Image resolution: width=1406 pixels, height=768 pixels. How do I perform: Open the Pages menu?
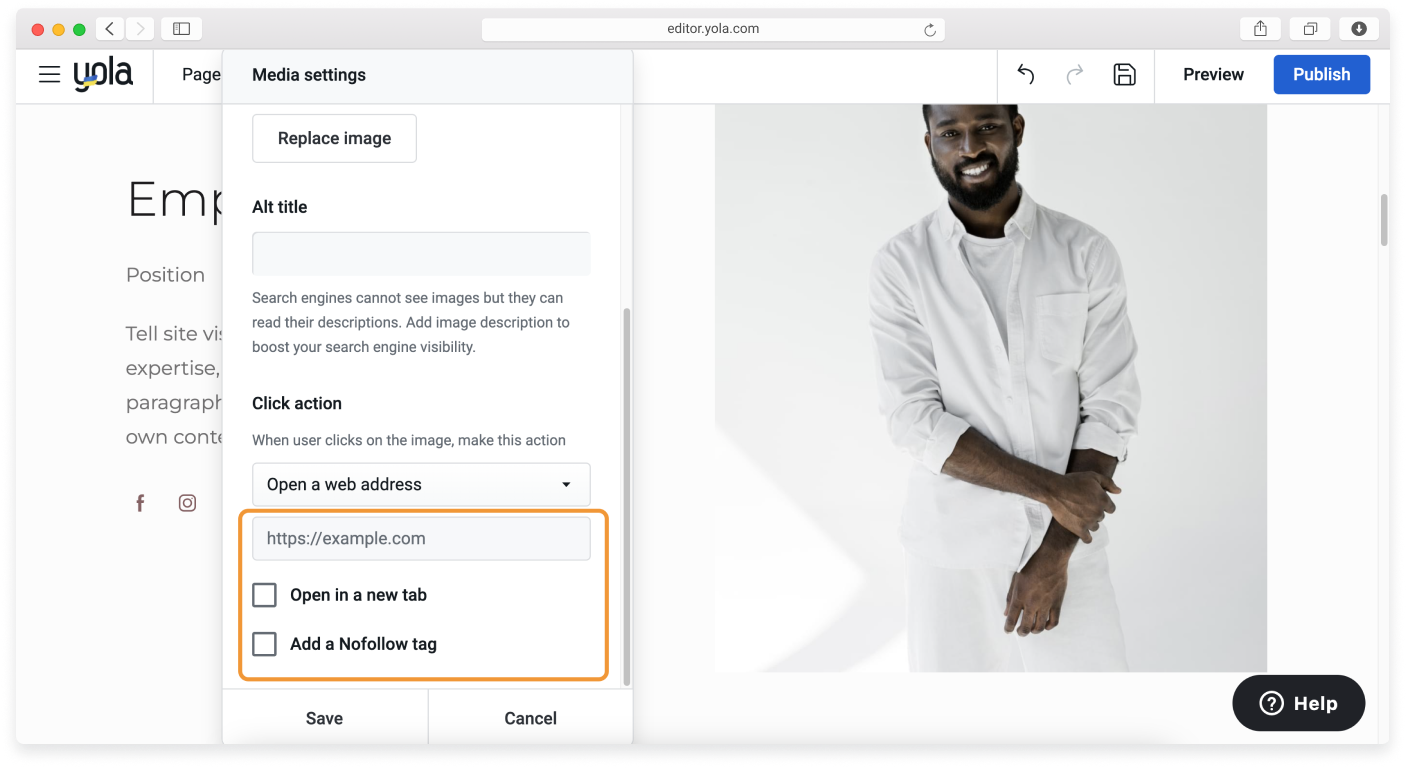(200, 74)
